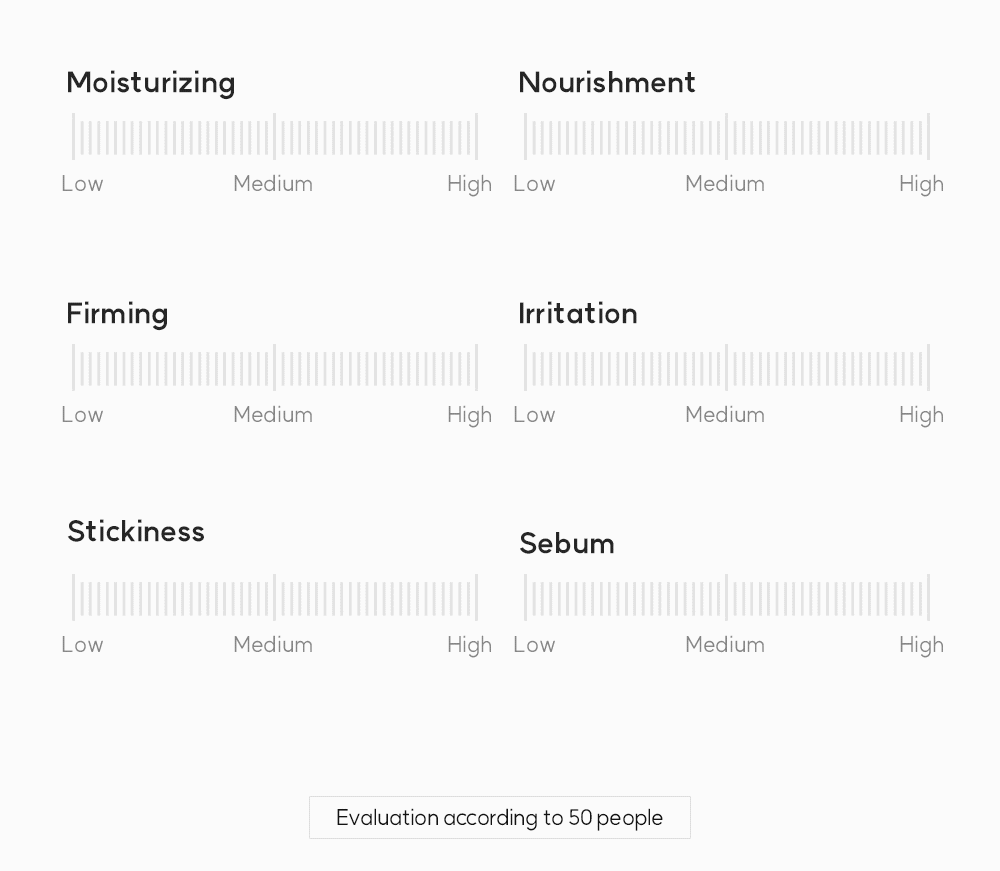This screenshot has width=1000, height=871.
Task: Click the Medium label under Sebum
Action: [725, 645]
